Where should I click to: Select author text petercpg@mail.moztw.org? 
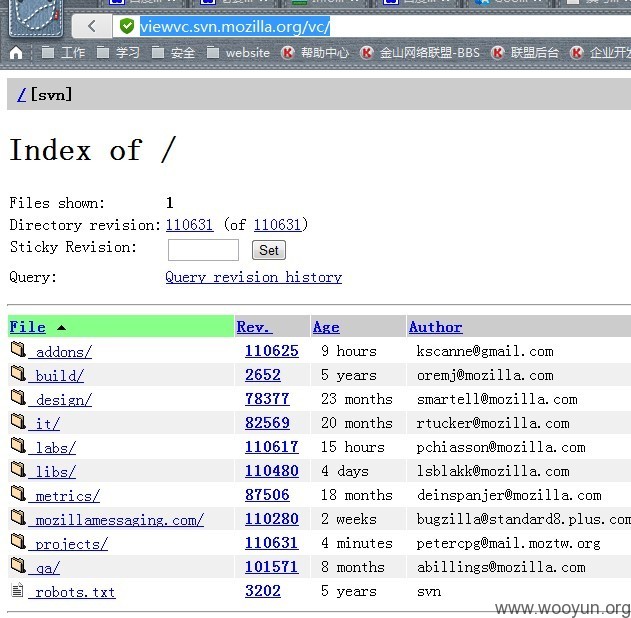click(x=509, y=543)
